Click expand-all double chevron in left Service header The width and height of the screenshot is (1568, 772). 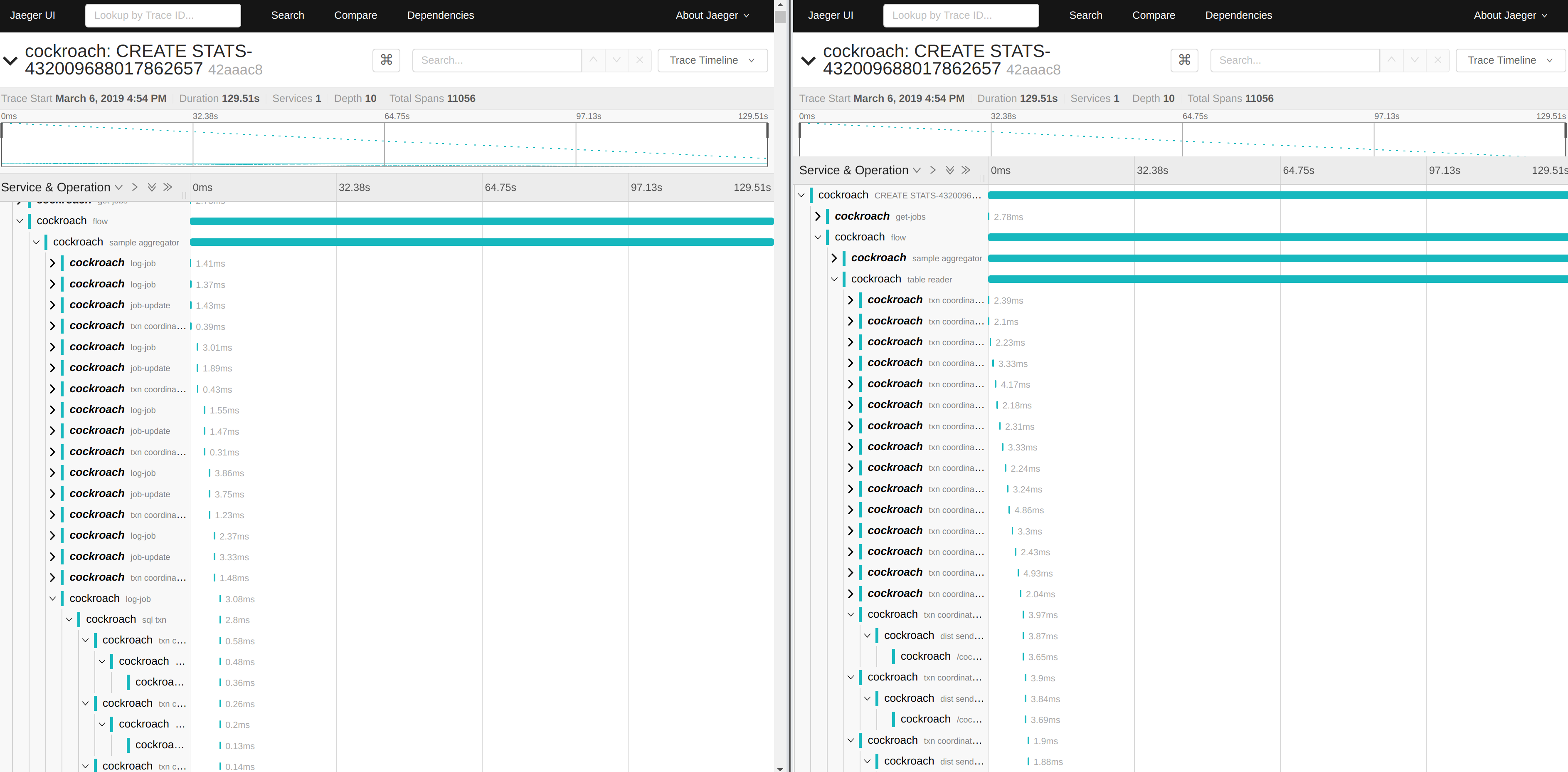coord(152,187)
